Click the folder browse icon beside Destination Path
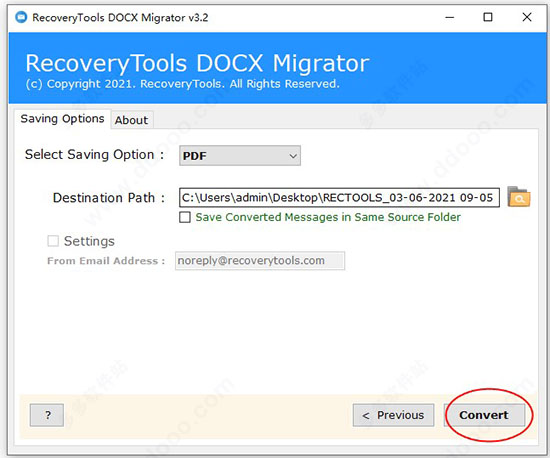 519,197
